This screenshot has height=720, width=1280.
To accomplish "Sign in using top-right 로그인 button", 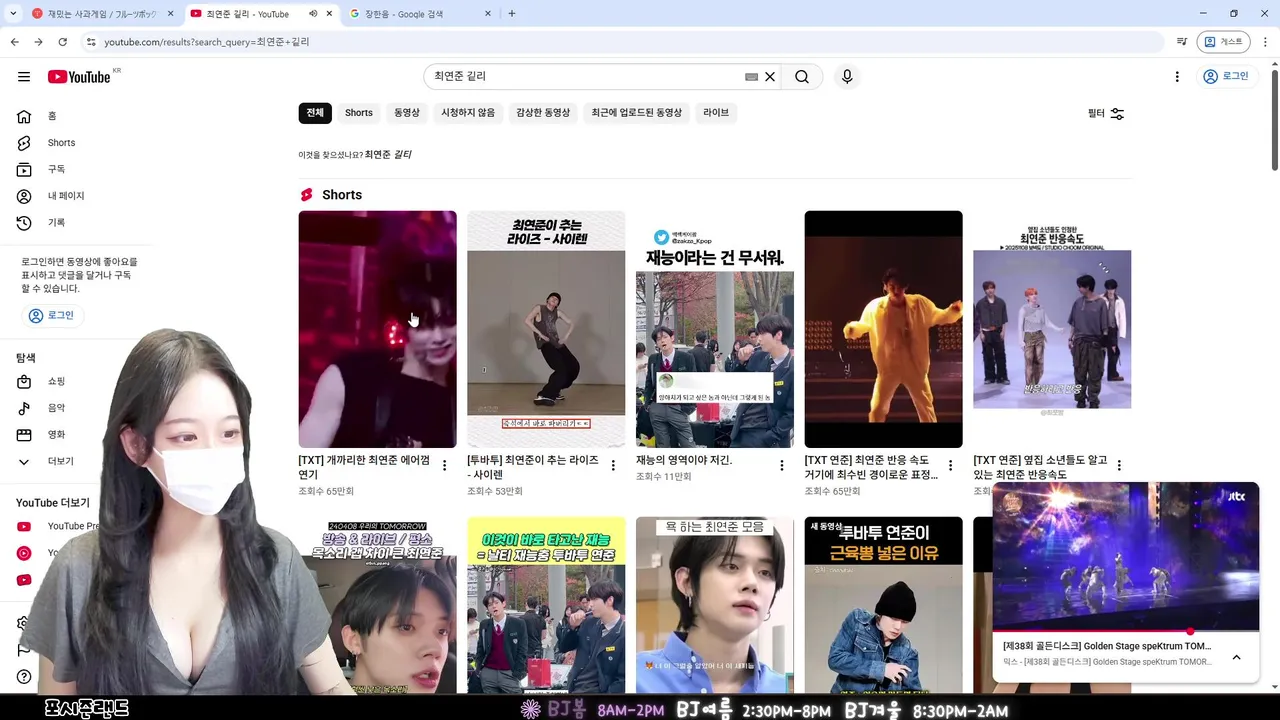I will pyautogui.click(x=1226, y=77).
